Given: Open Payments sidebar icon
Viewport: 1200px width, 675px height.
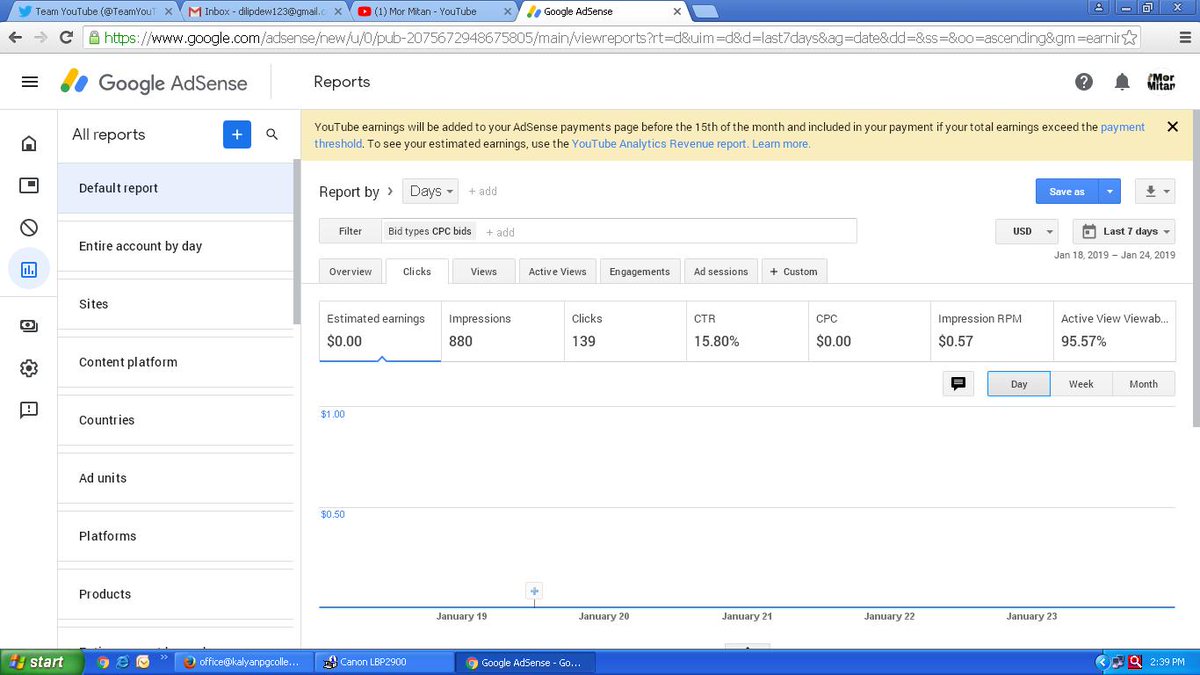Looking at the screenshot, I should [x=29, y=326].
